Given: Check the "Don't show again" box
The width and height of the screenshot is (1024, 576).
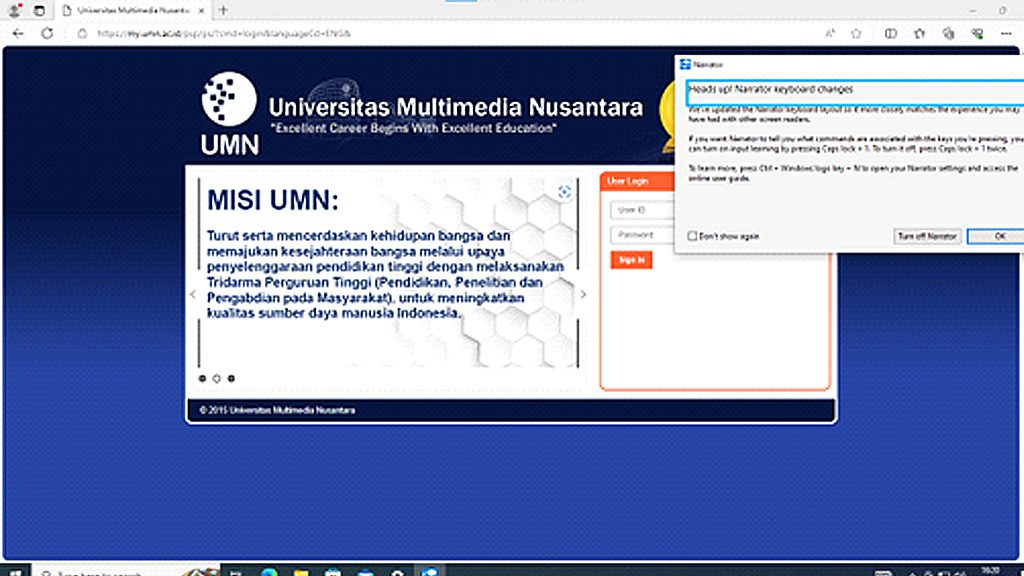Looking at the screenshot, I should tap(692, 236).
